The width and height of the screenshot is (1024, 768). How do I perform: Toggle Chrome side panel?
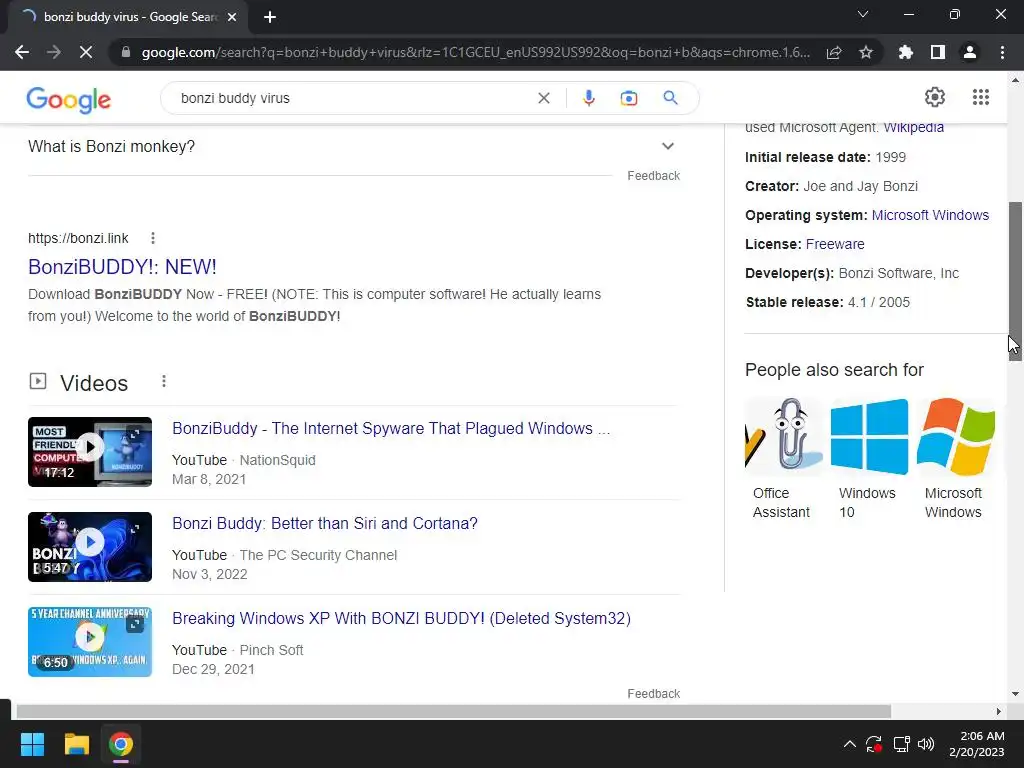(x=938, y=52)
